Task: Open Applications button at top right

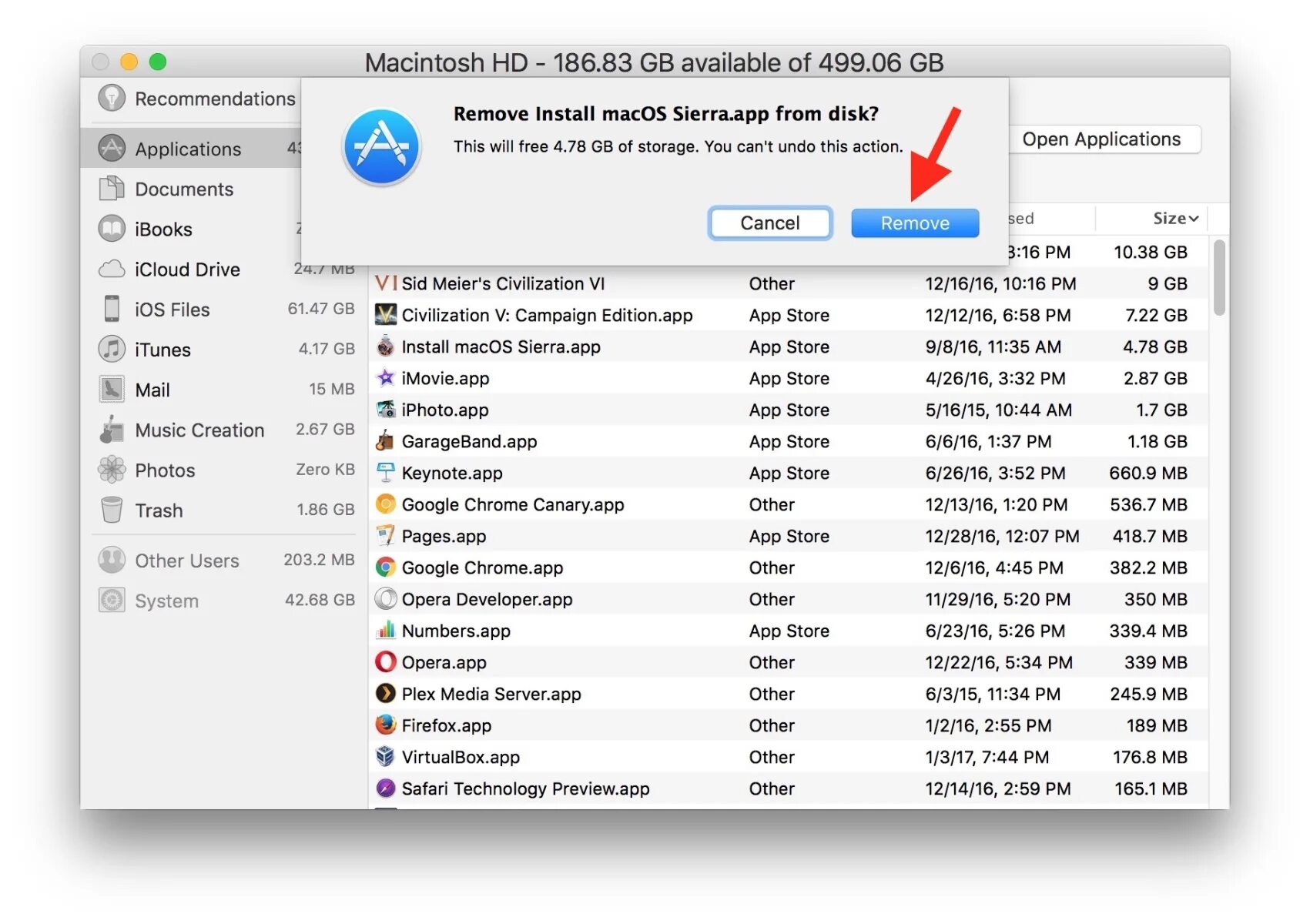Action: pyautogui.click(x=1101, y=139)
